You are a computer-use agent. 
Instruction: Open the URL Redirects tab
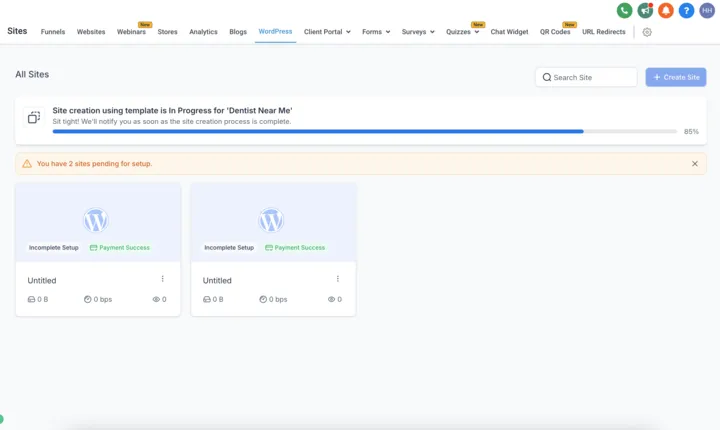pos(603,32)
